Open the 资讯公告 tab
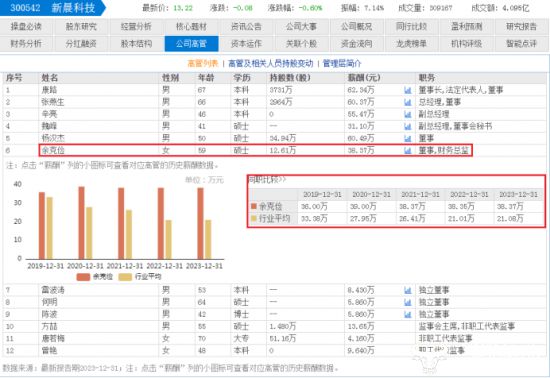The height and width of the screenshot is (378, 550). coord(246,26)
